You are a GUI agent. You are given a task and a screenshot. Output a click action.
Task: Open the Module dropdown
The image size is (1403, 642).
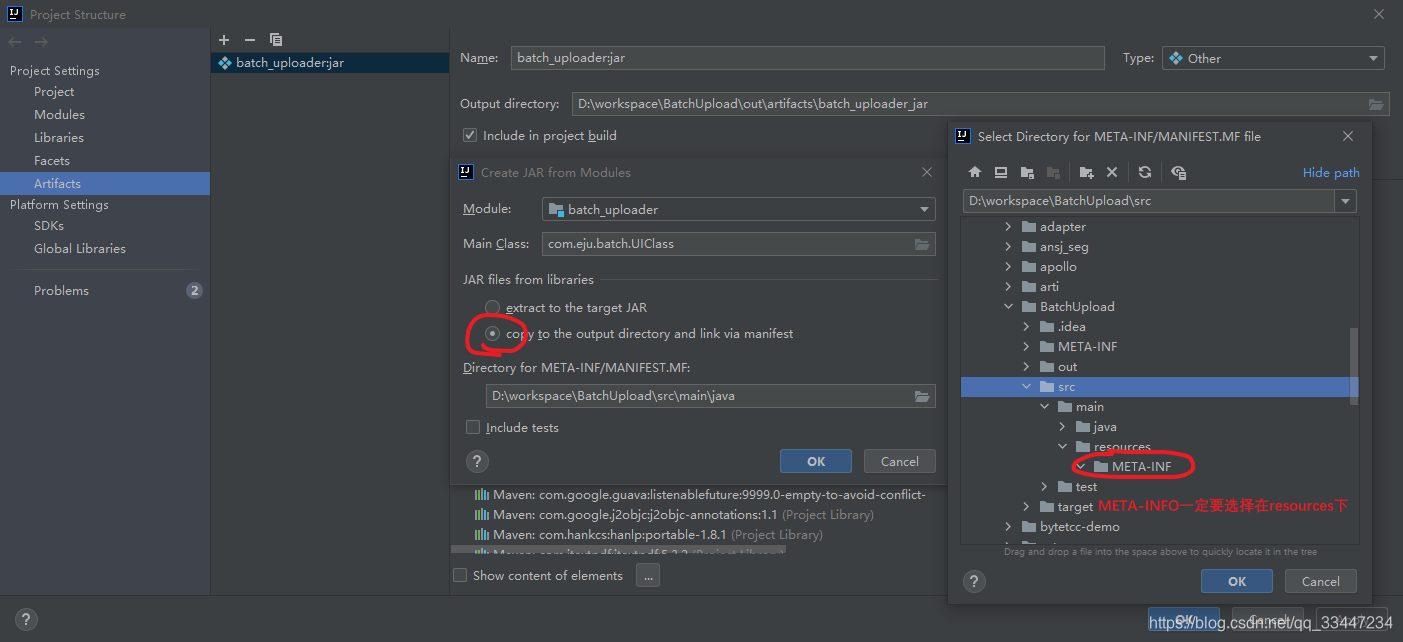pos(739,209)
